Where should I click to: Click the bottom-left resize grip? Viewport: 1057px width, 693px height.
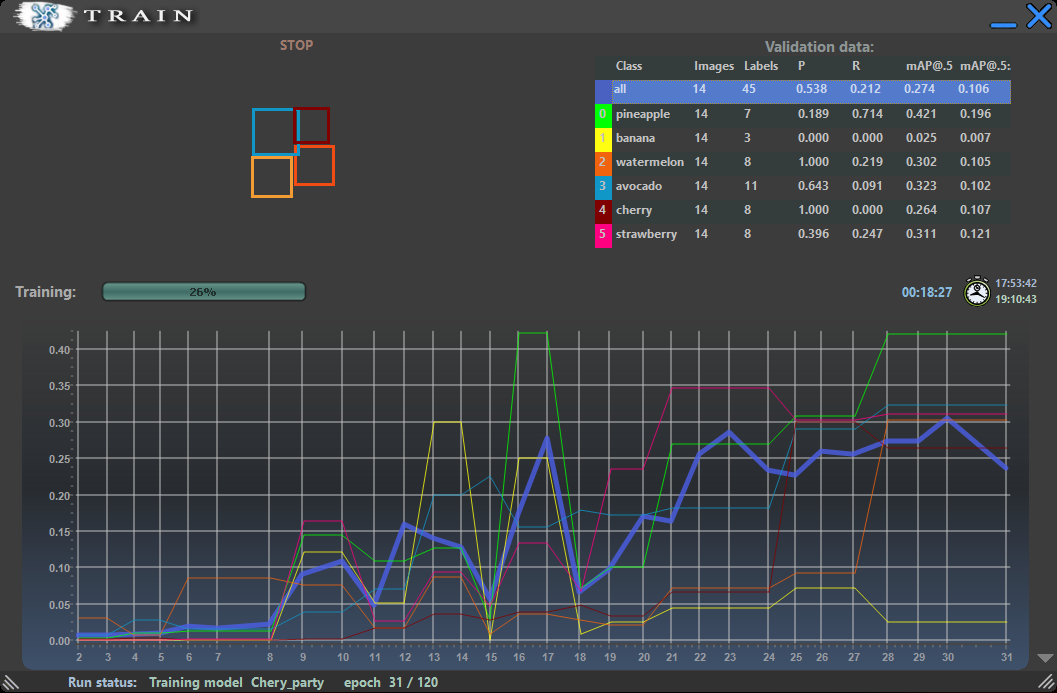point(11,681)
